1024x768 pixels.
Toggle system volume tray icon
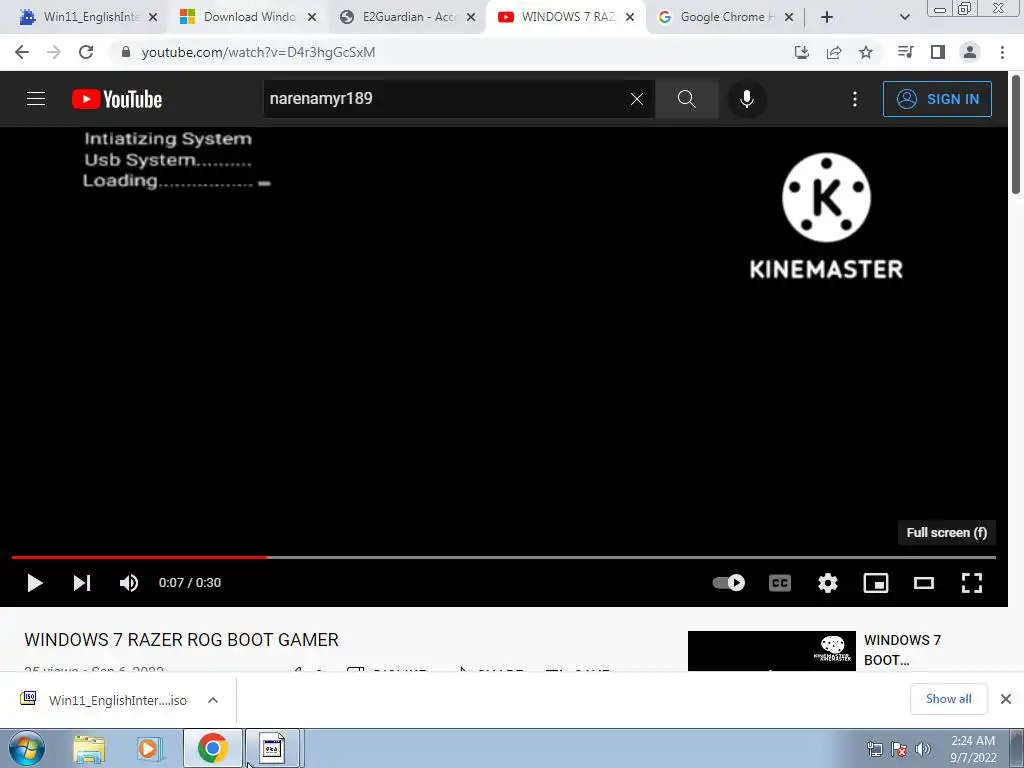click(x=923, y=749)
